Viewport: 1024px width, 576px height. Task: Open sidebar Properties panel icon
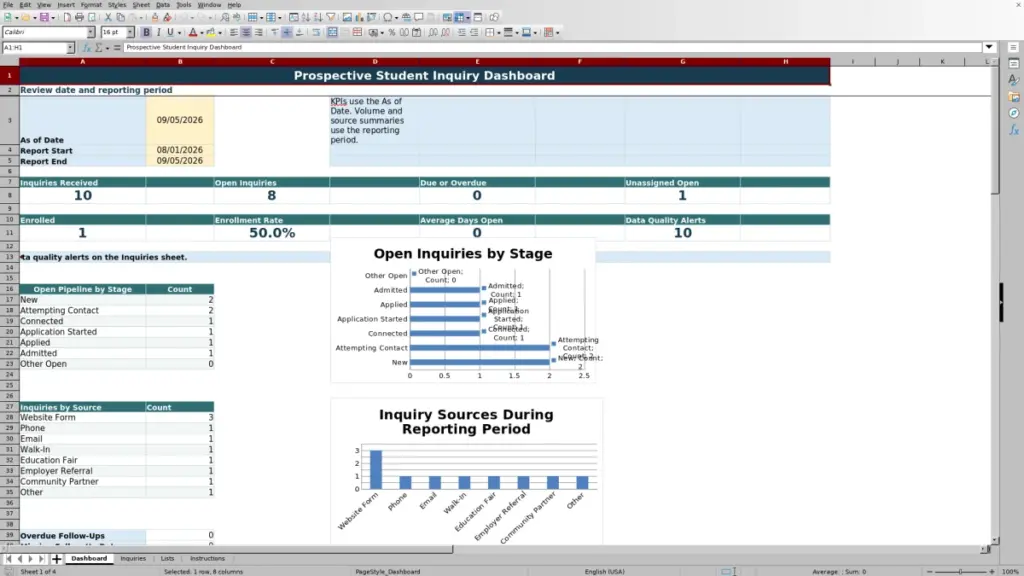tap(1013, 63)
